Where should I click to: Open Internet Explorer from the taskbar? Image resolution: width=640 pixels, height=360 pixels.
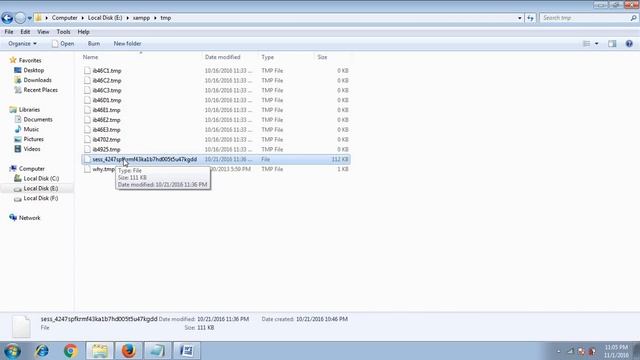point(42,351)
